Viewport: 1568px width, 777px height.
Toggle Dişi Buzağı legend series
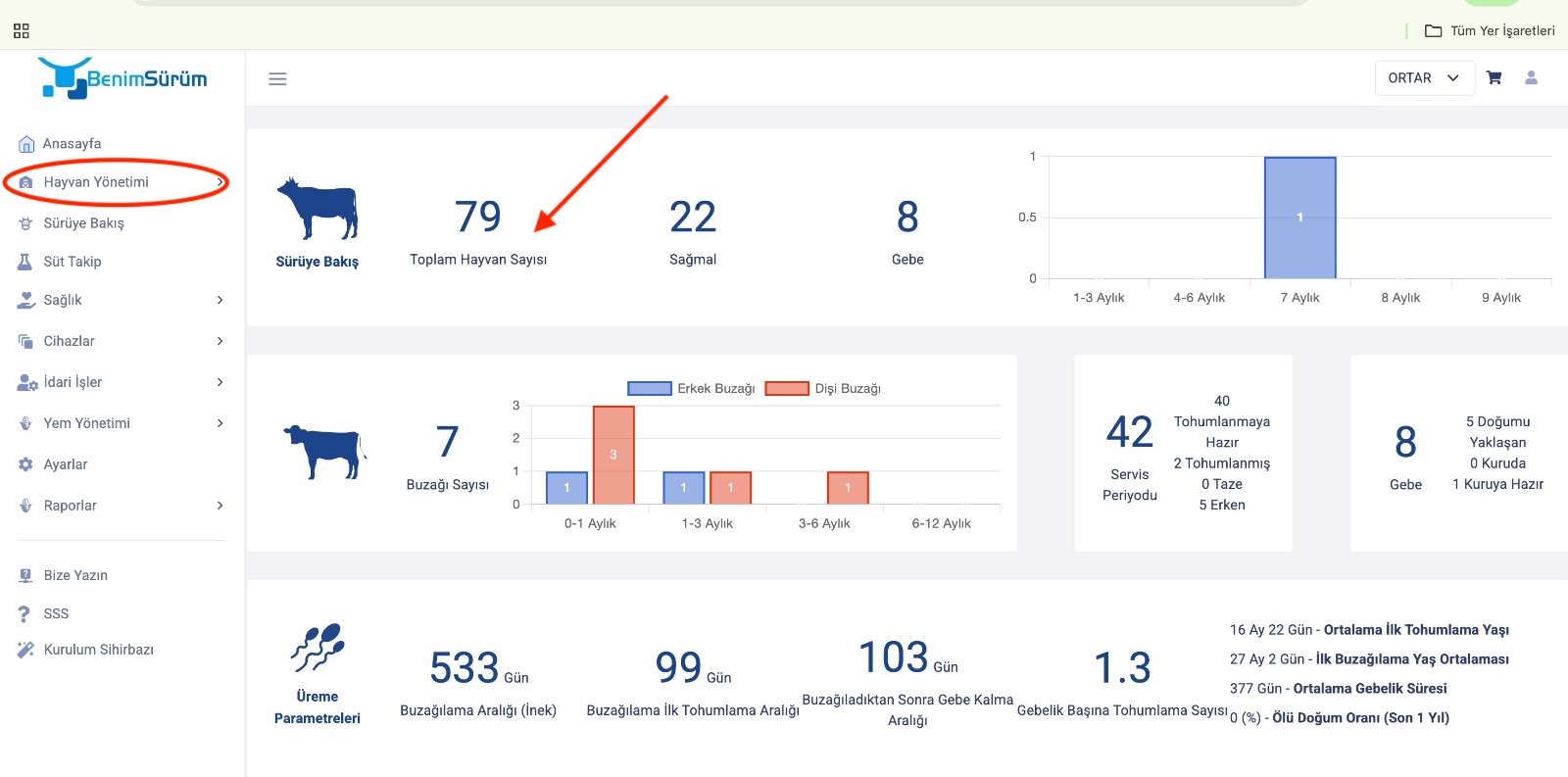823,388
